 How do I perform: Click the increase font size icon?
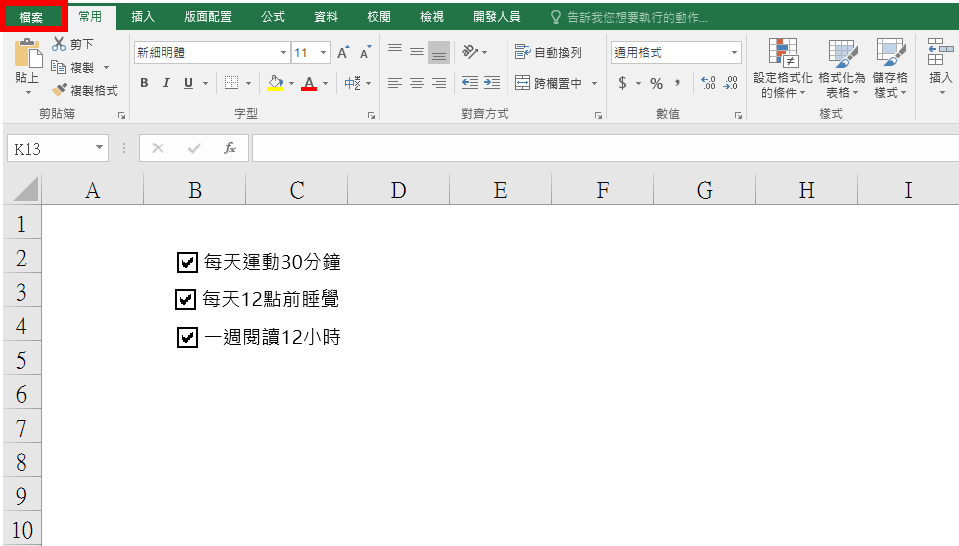(x=343, y=53)
